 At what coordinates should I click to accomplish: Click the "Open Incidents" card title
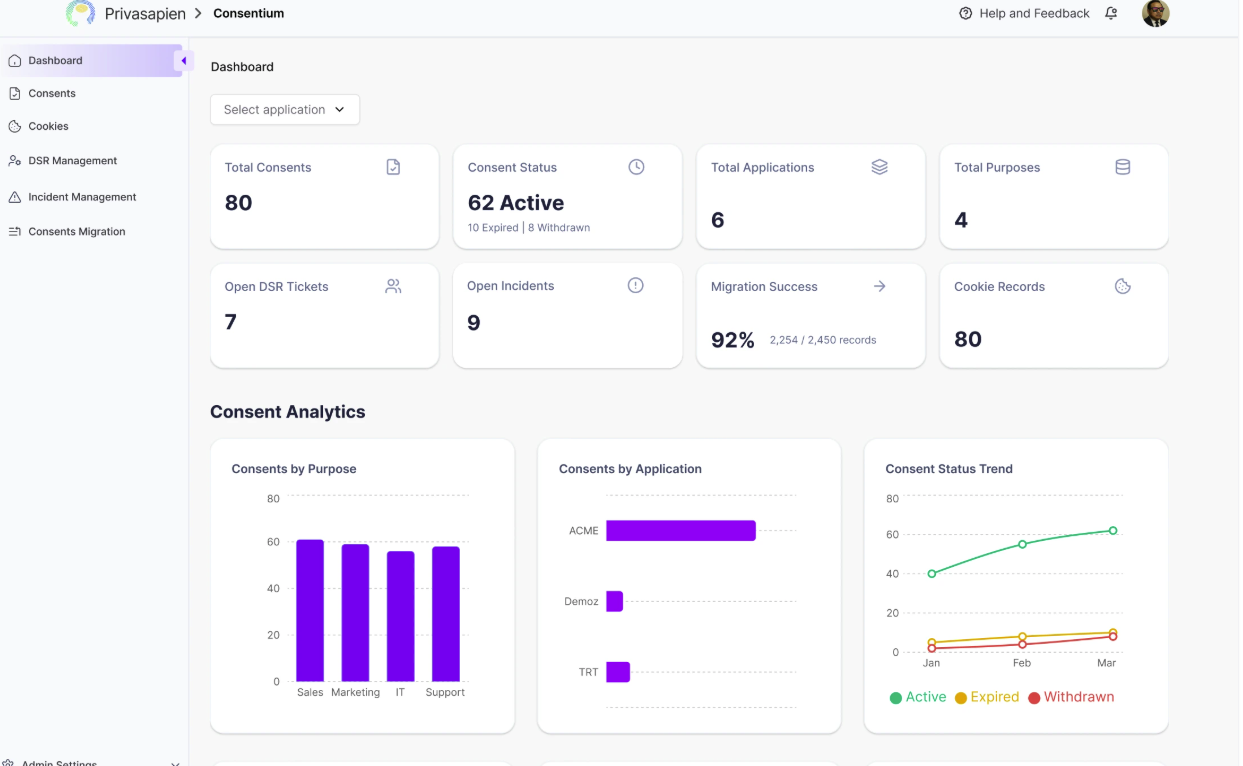coord(510,285)
